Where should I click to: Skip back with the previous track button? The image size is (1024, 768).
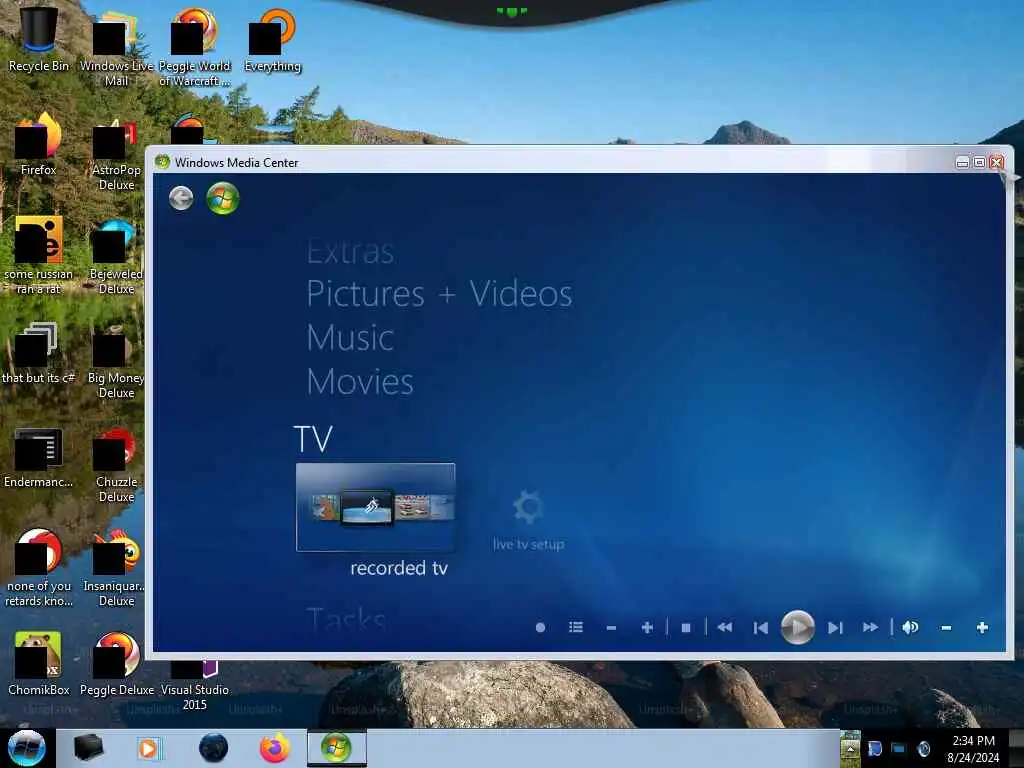pyautogui.click(x=761, y=628)
